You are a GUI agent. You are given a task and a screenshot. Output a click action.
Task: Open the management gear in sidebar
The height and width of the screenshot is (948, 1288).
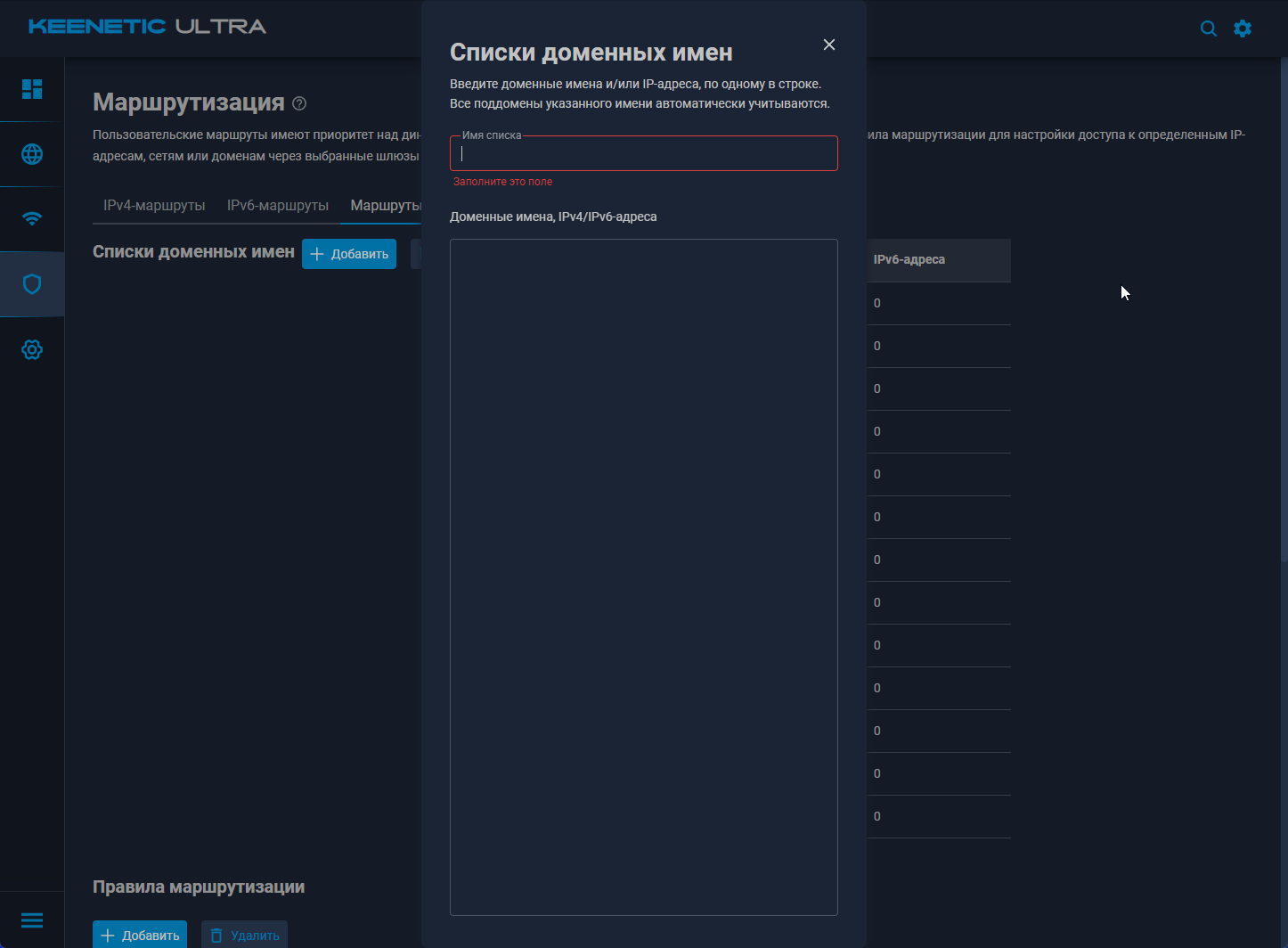[x=32, y=349]
